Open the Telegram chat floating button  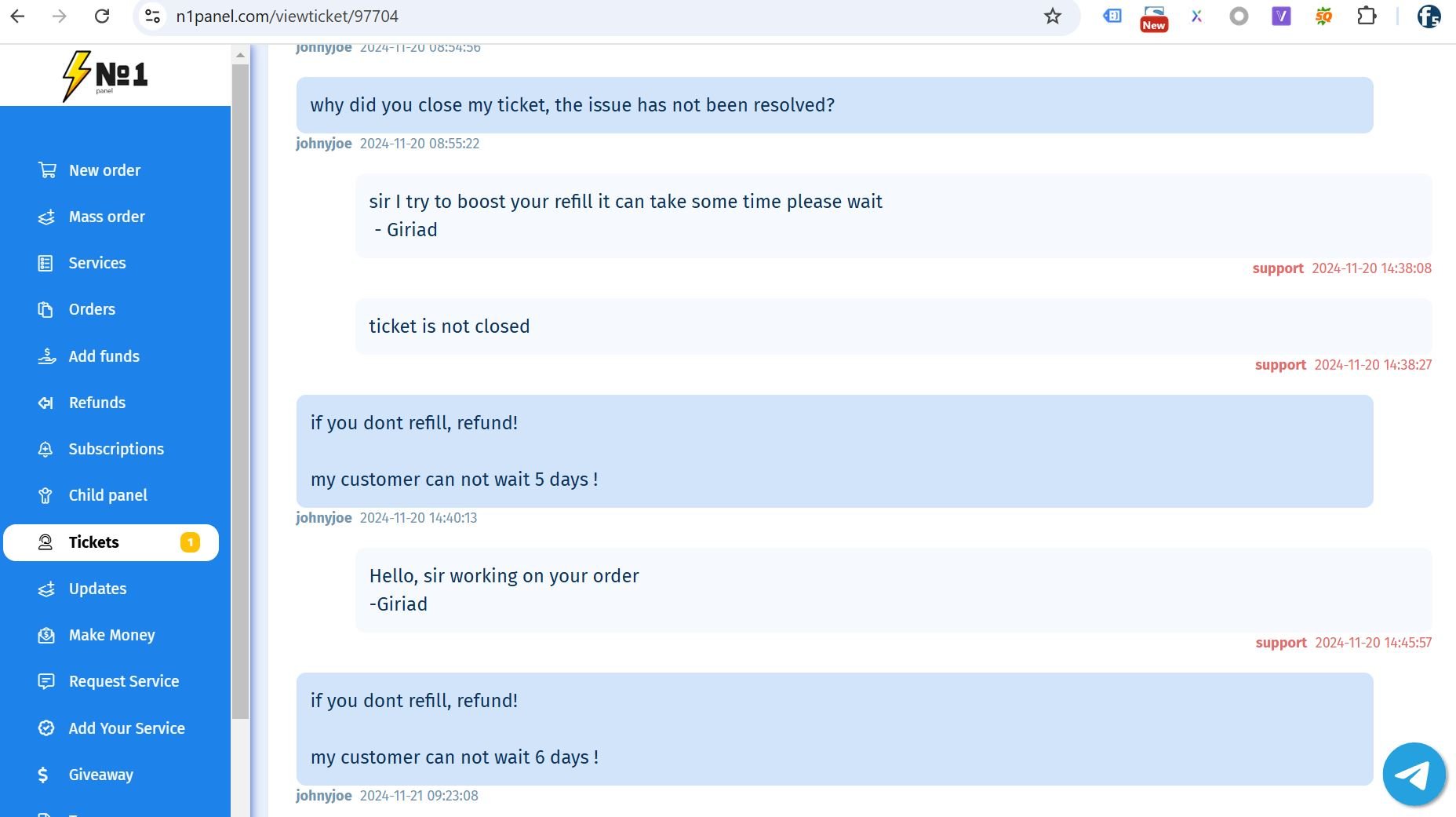pyautogui.click(x=1414, y=774)
